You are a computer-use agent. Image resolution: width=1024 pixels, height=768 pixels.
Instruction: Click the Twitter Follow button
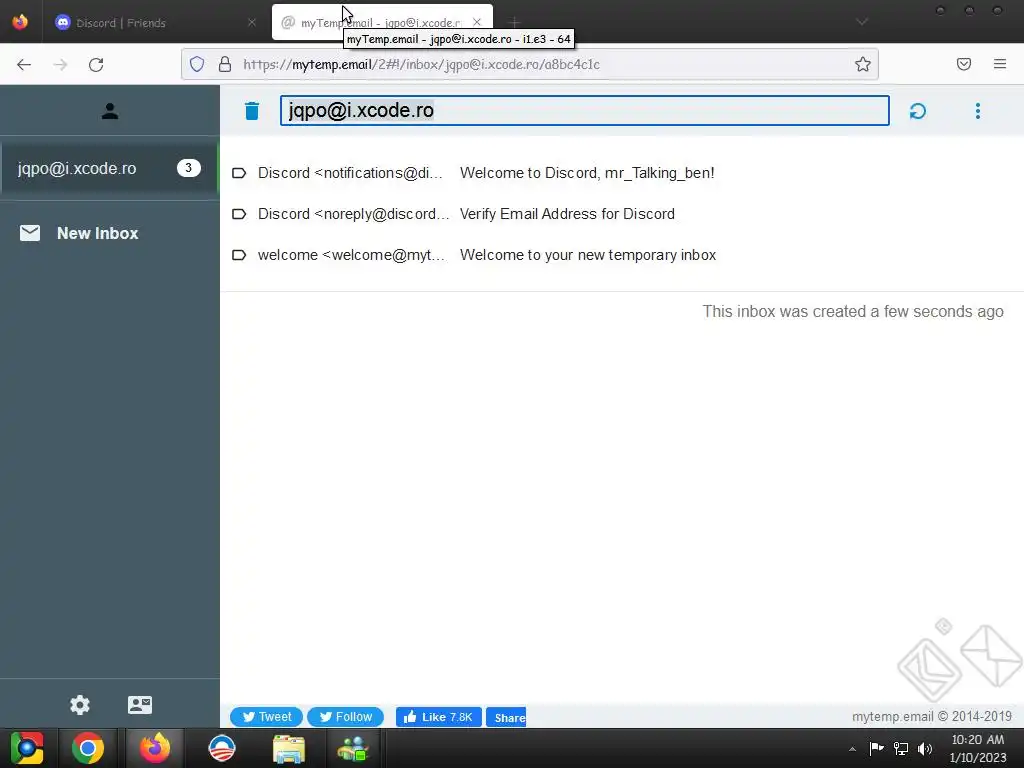pos(345,717)
